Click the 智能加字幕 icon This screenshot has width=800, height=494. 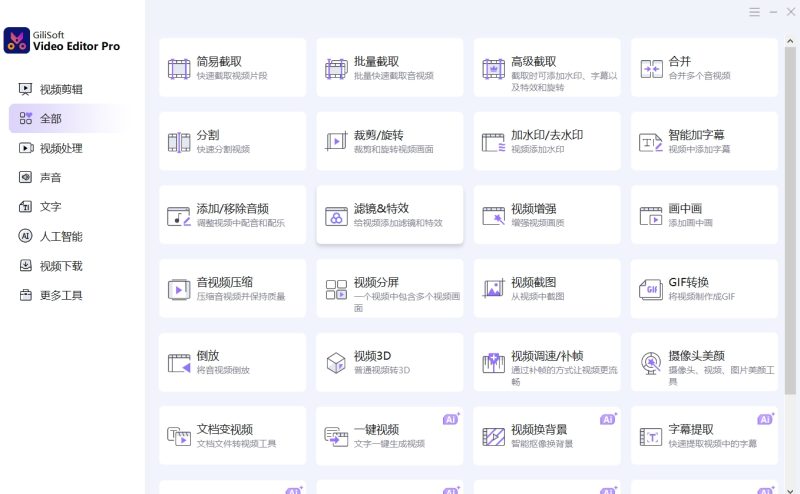pos(651,142)
